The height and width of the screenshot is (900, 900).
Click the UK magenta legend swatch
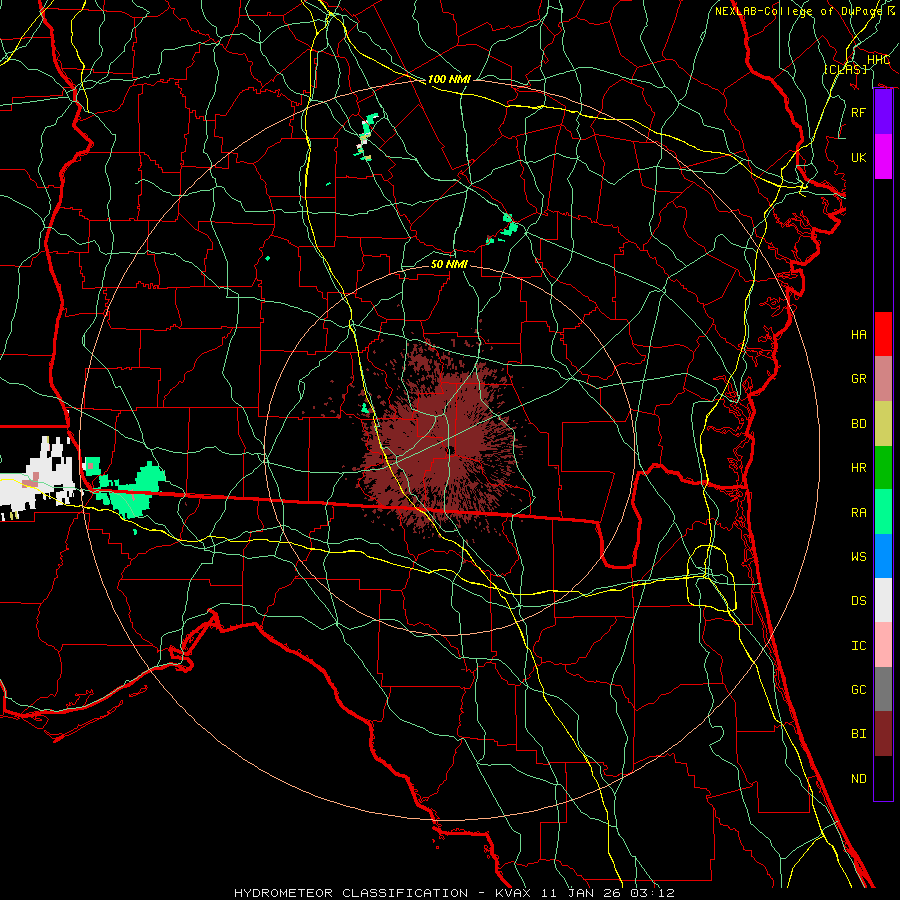click(x=883, y=157)
